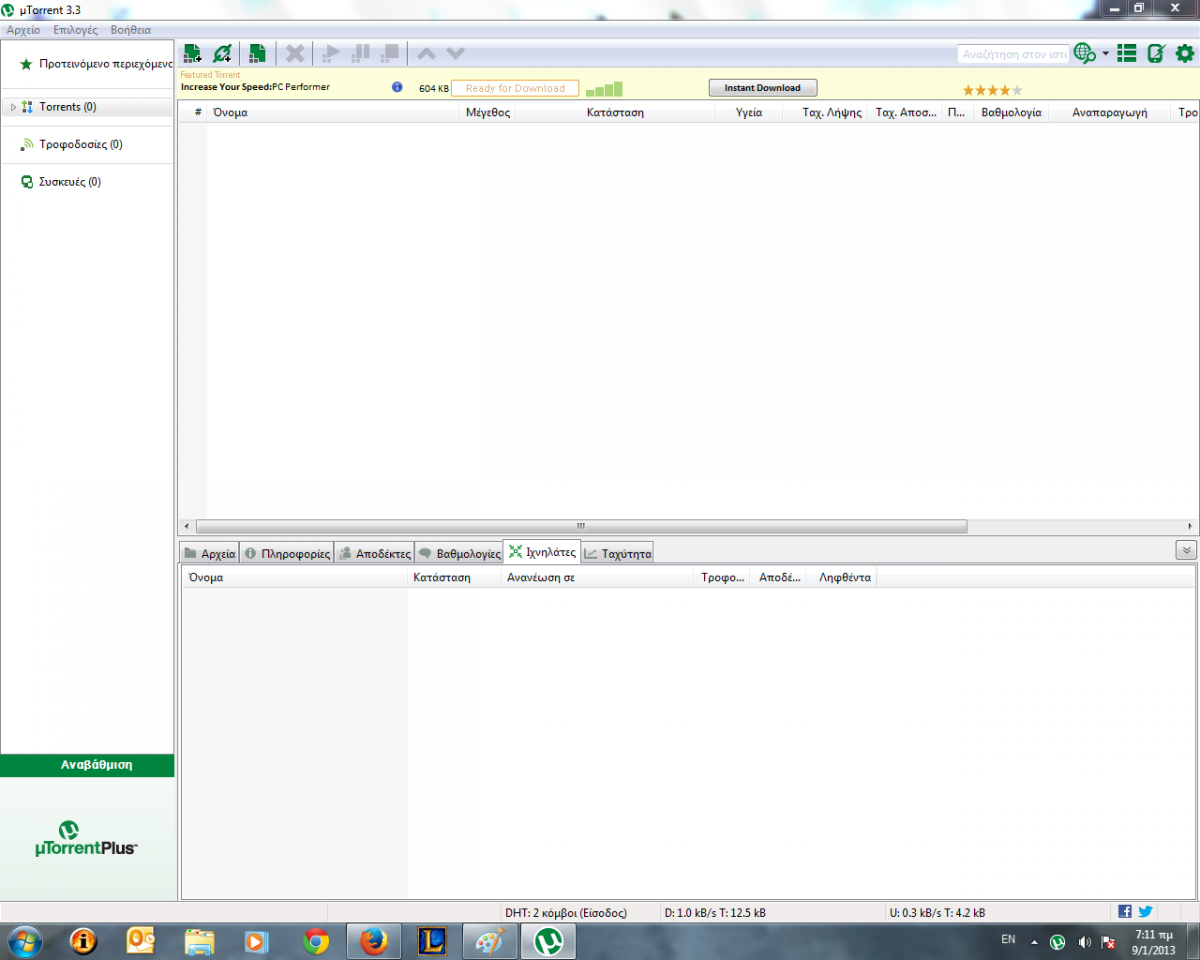Click the scrollbar right arrow

point(1190,526)
